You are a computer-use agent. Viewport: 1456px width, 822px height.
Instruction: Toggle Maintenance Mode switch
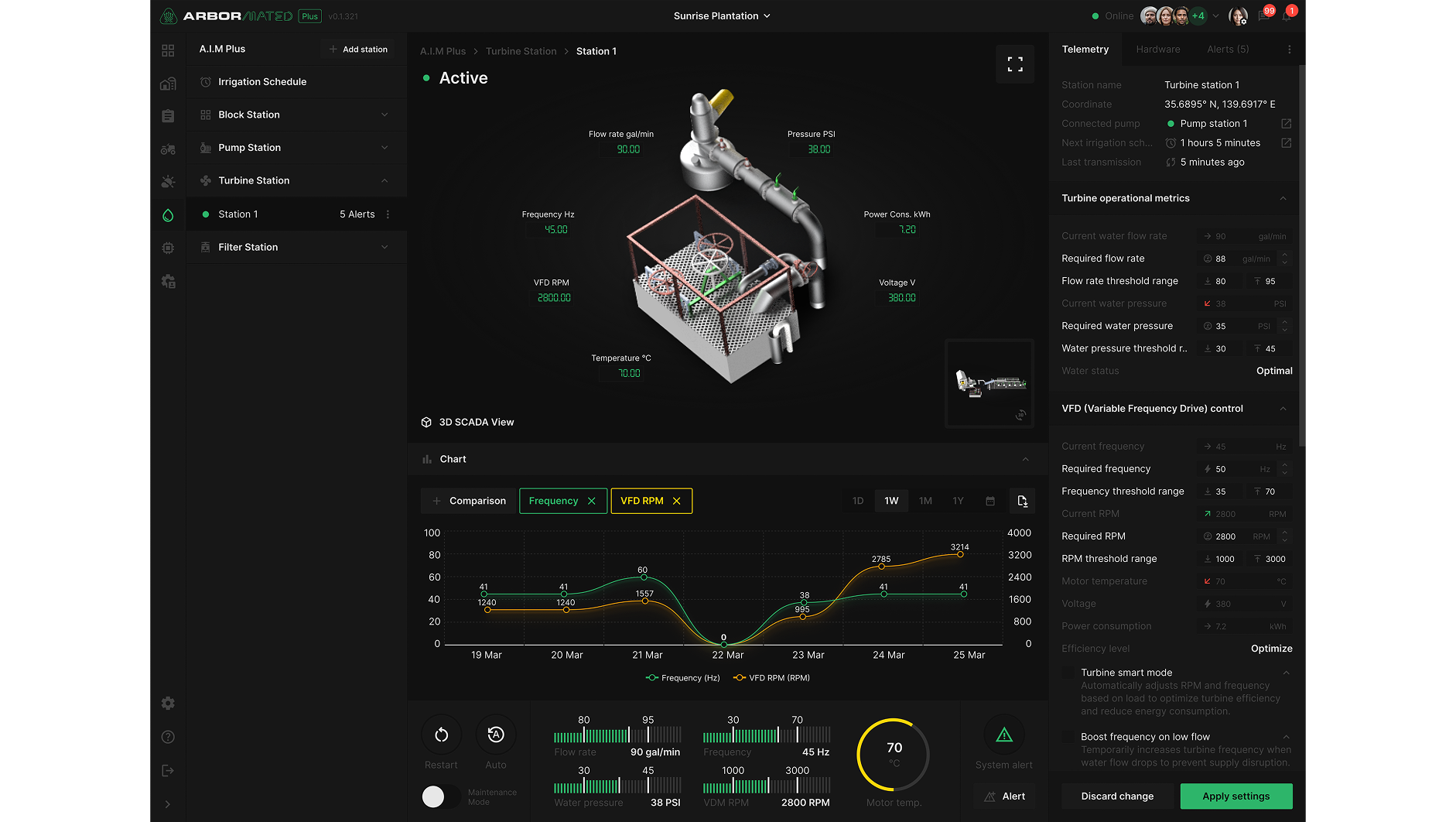pyautogui.click(x=442, y=796)
